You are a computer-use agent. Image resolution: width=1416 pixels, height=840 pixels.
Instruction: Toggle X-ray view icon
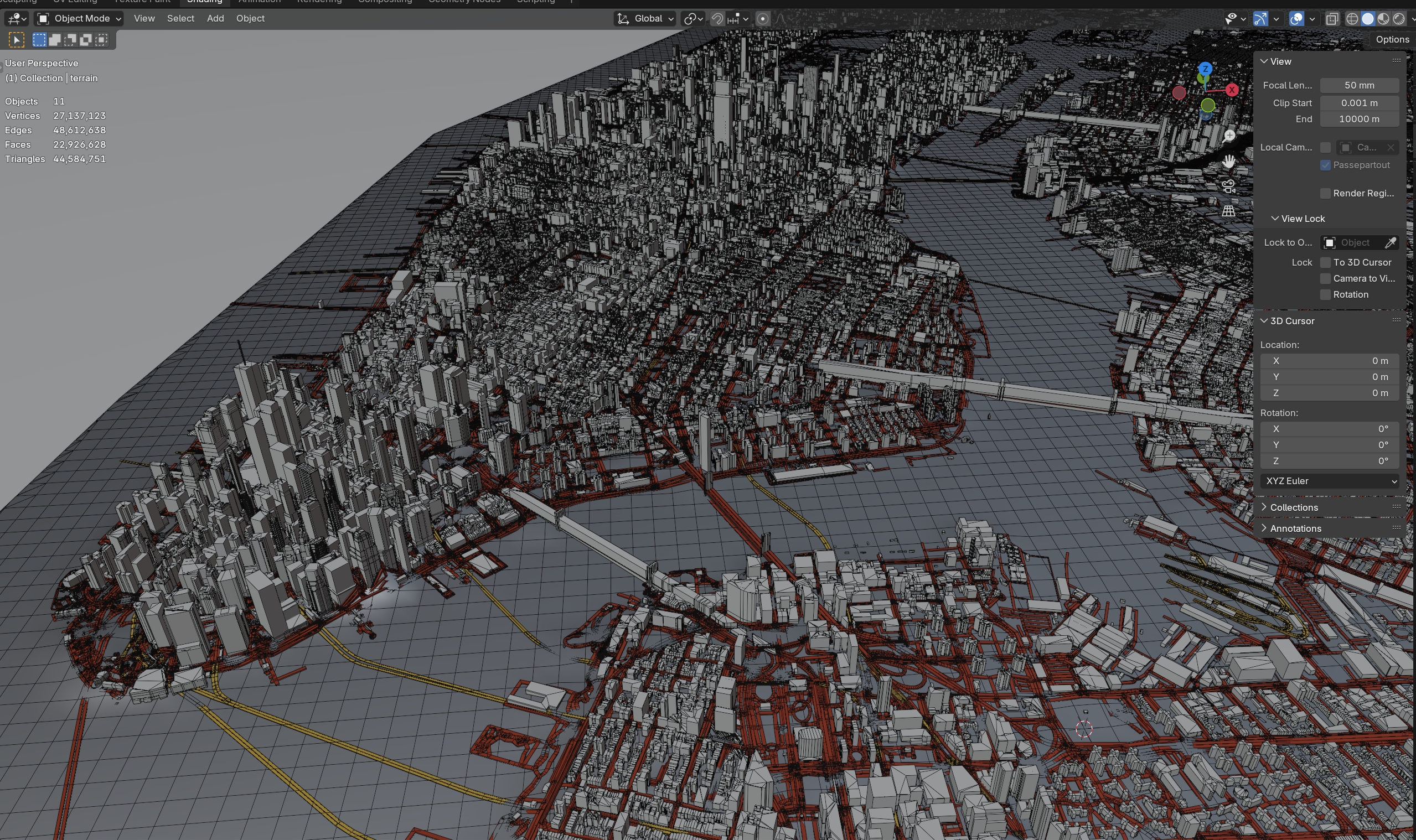point(1332,19)
